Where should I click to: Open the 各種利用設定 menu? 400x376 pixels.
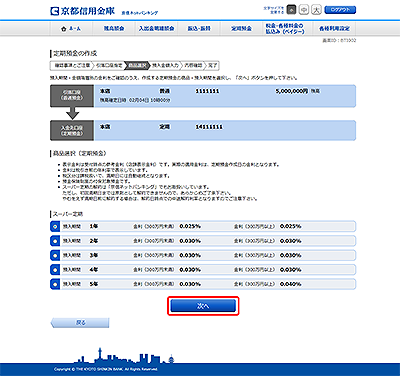pos(334,29)
